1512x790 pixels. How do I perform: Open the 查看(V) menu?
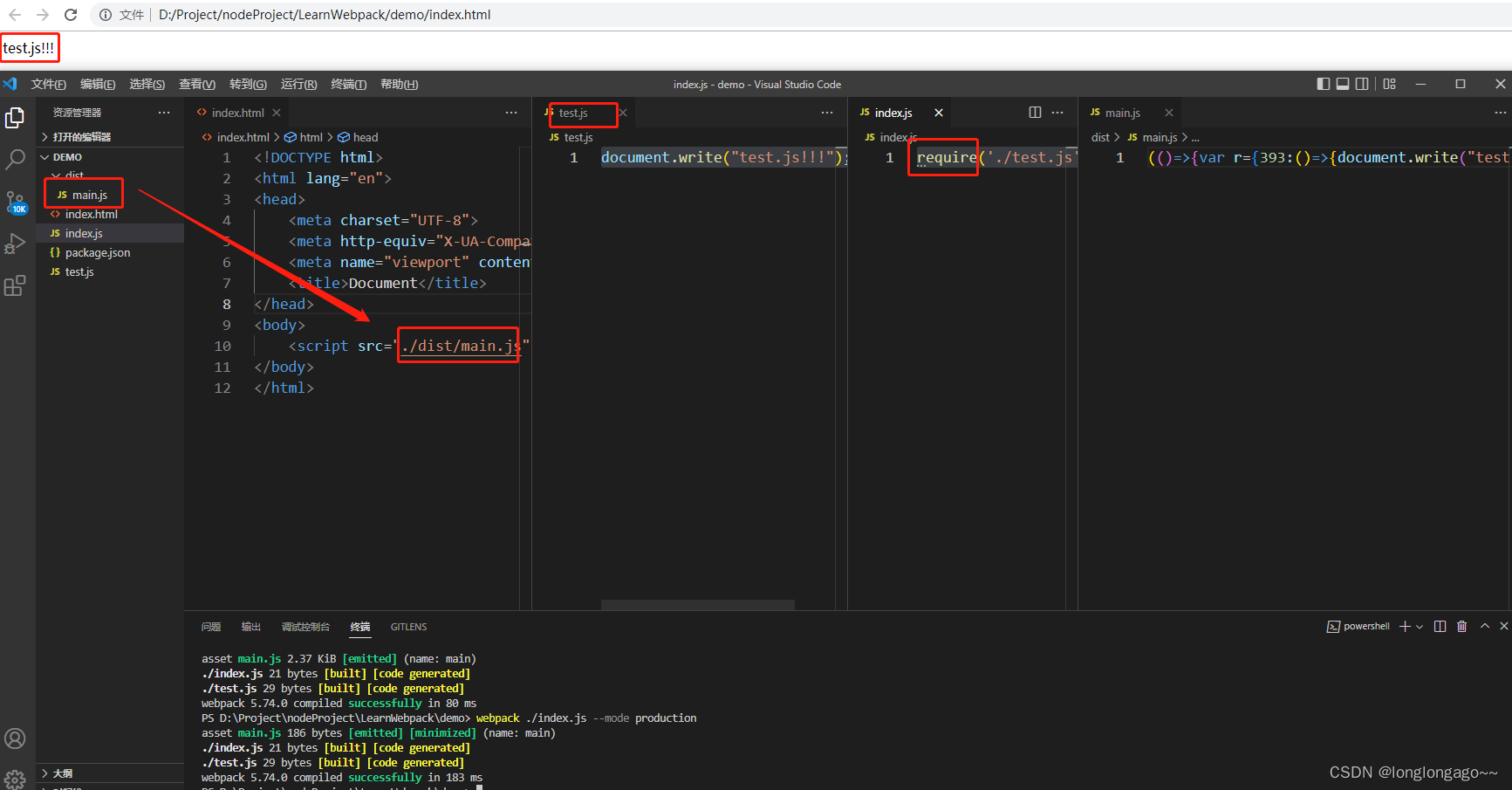tap(197, 84)
